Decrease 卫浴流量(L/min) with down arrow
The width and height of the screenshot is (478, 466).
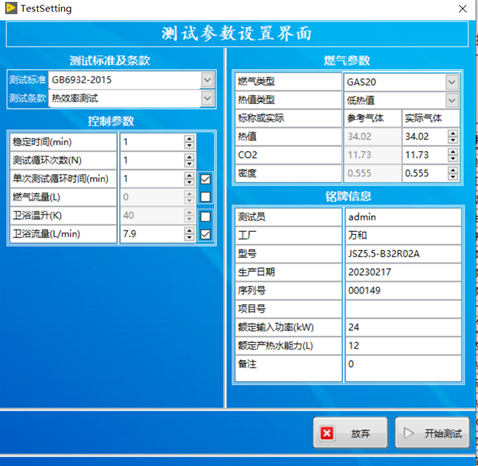189,237
